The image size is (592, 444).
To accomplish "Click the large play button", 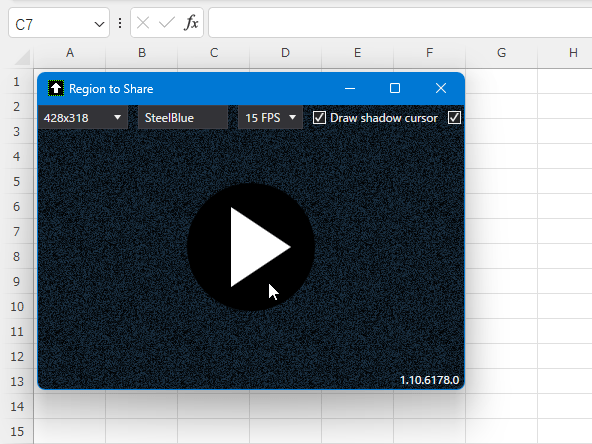I will (x=251, y=247).
